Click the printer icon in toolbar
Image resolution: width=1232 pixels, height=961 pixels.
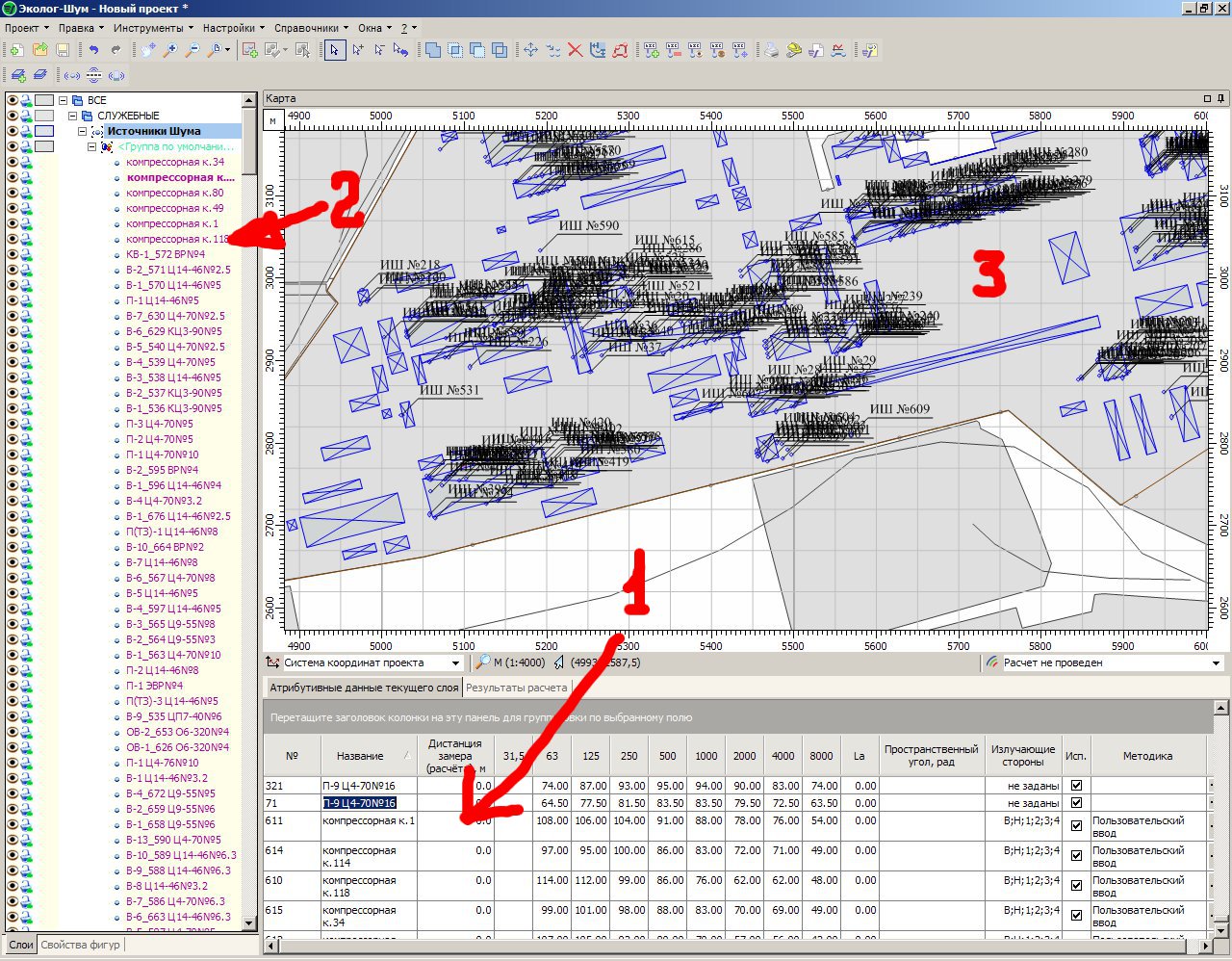771,50
